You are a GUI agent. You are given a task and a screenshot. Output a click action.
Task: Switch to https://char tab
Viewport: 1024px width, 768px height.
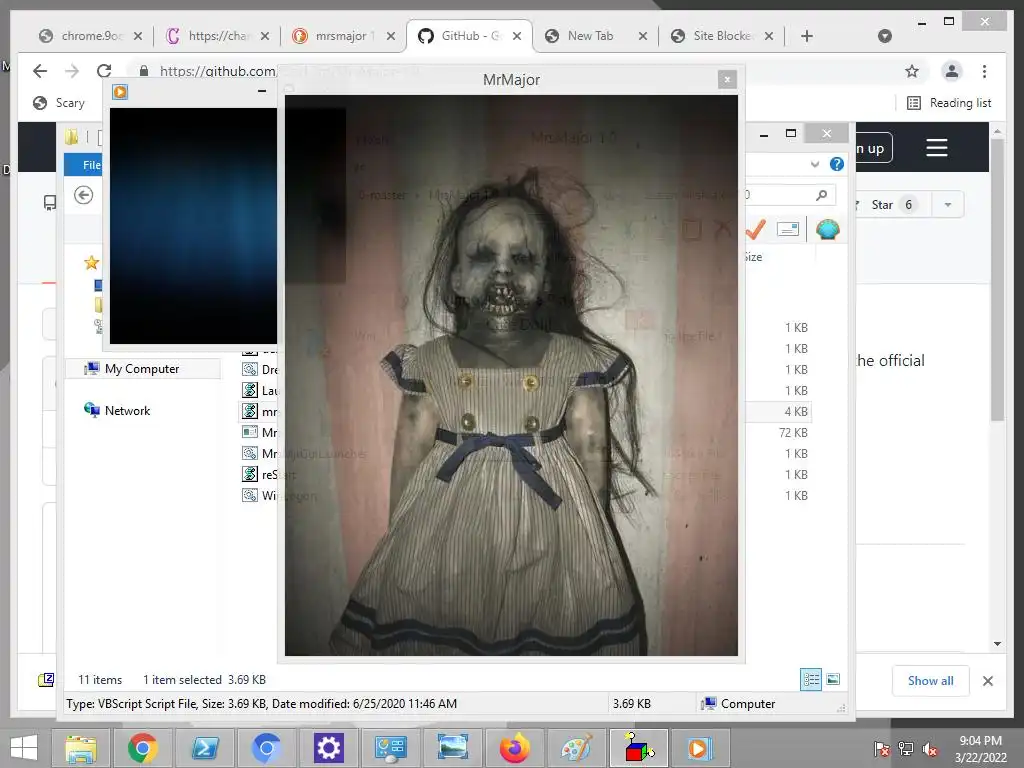click(x=217, y=36)
